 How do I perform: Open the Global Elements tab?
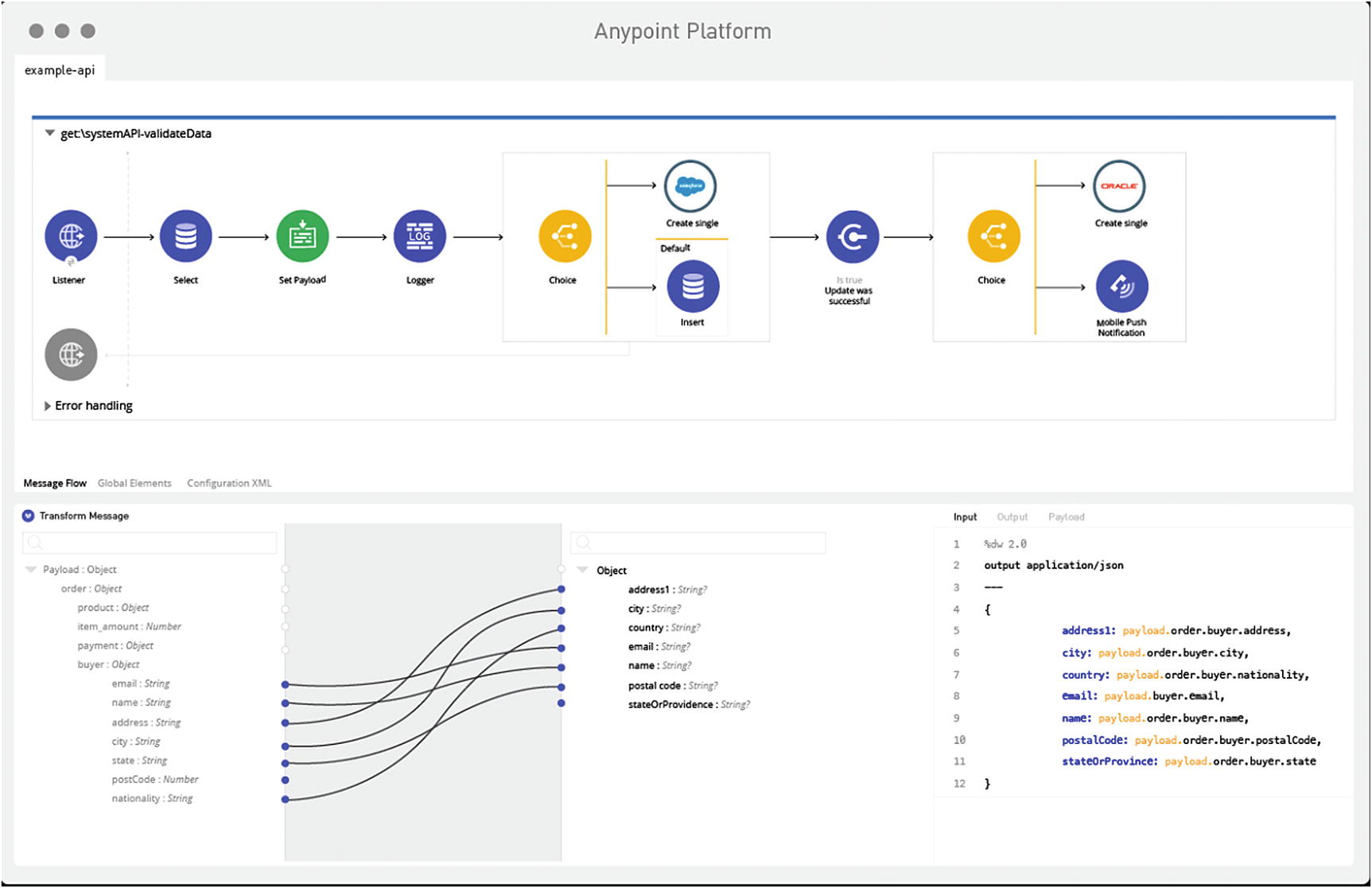[x=134, y=483]
